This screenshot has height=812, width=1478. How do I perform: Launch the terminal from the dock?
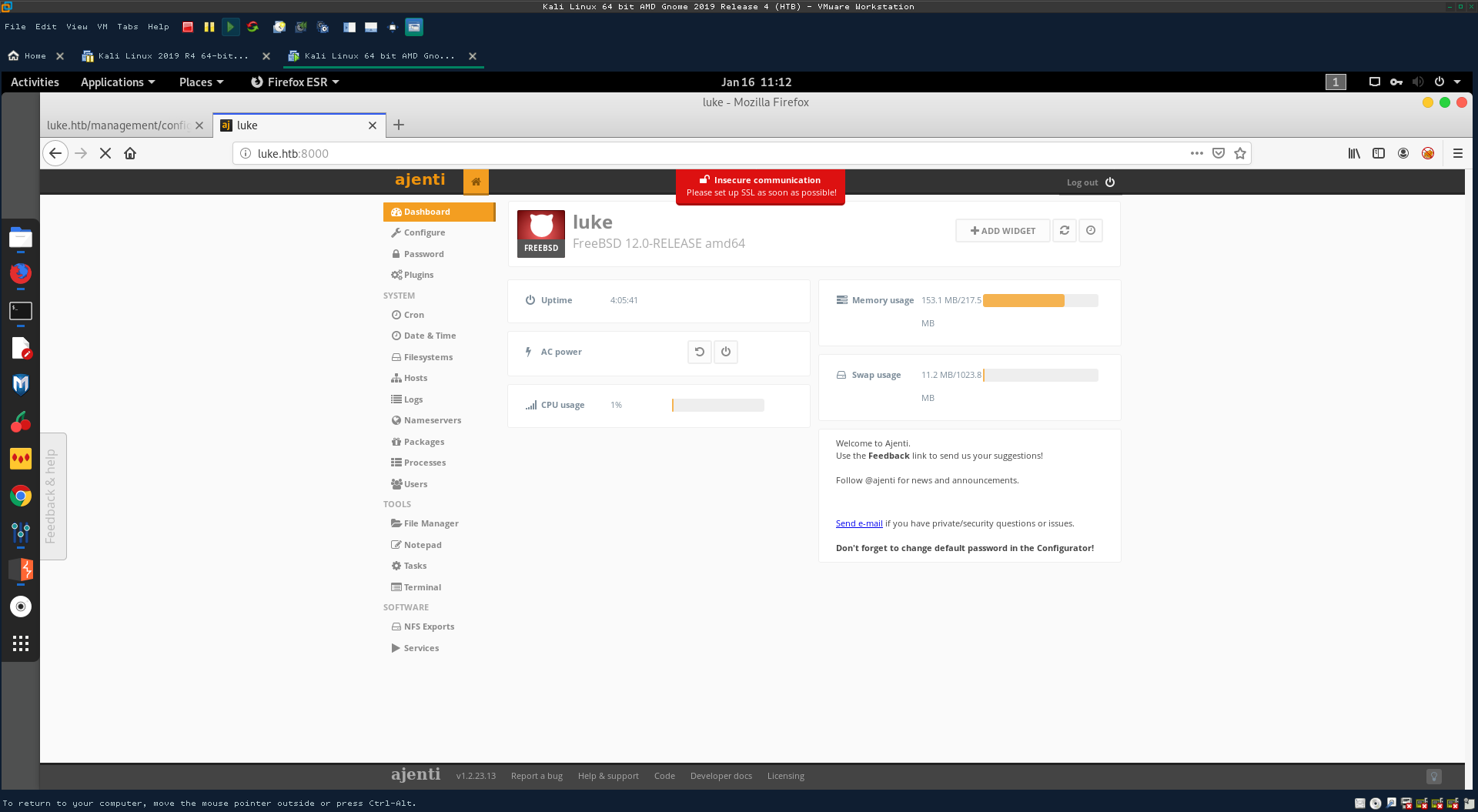pos(21,311)
